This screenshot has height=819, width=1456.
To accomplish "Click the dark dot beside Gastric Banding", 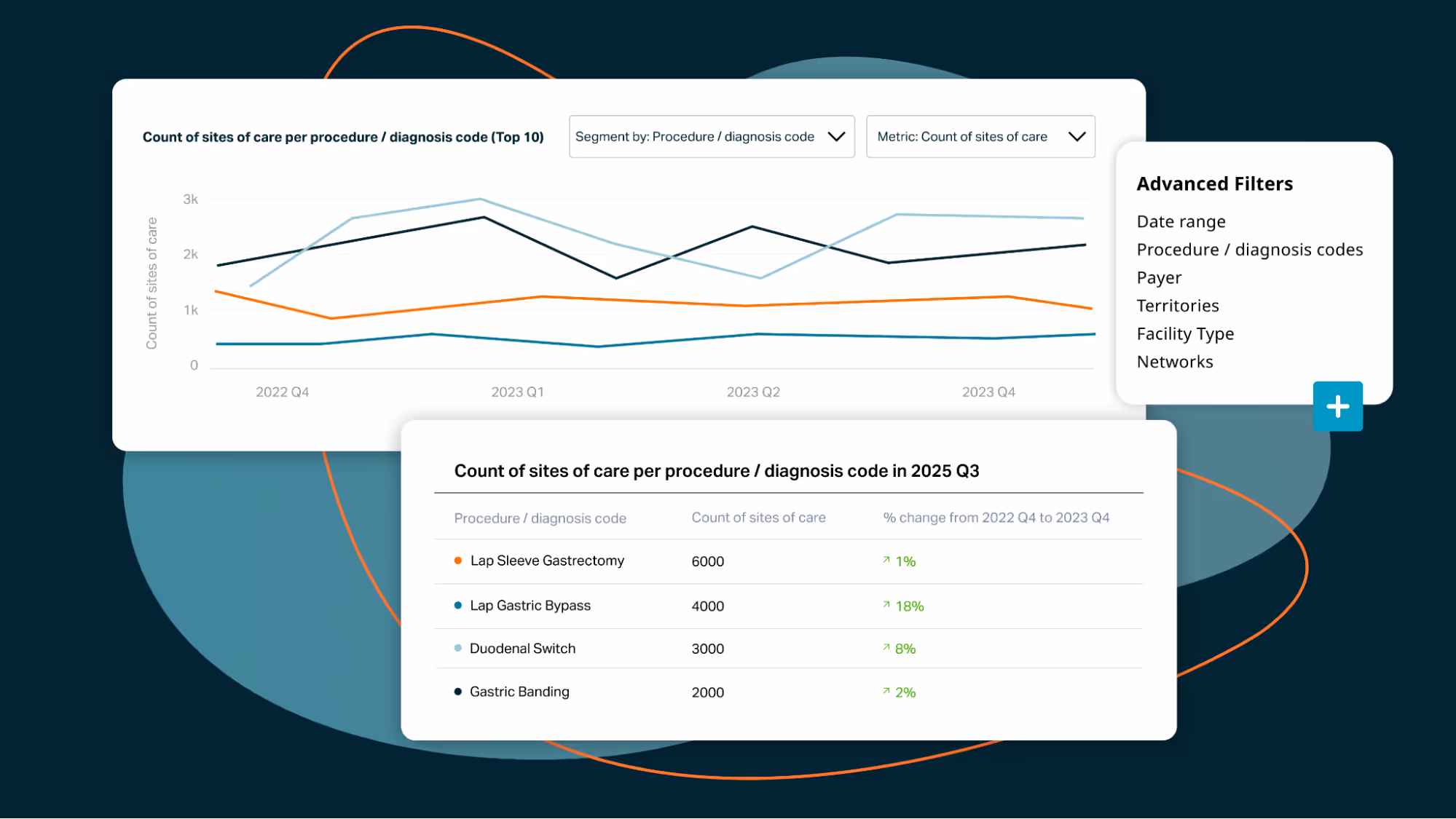I will click(458, 692).
